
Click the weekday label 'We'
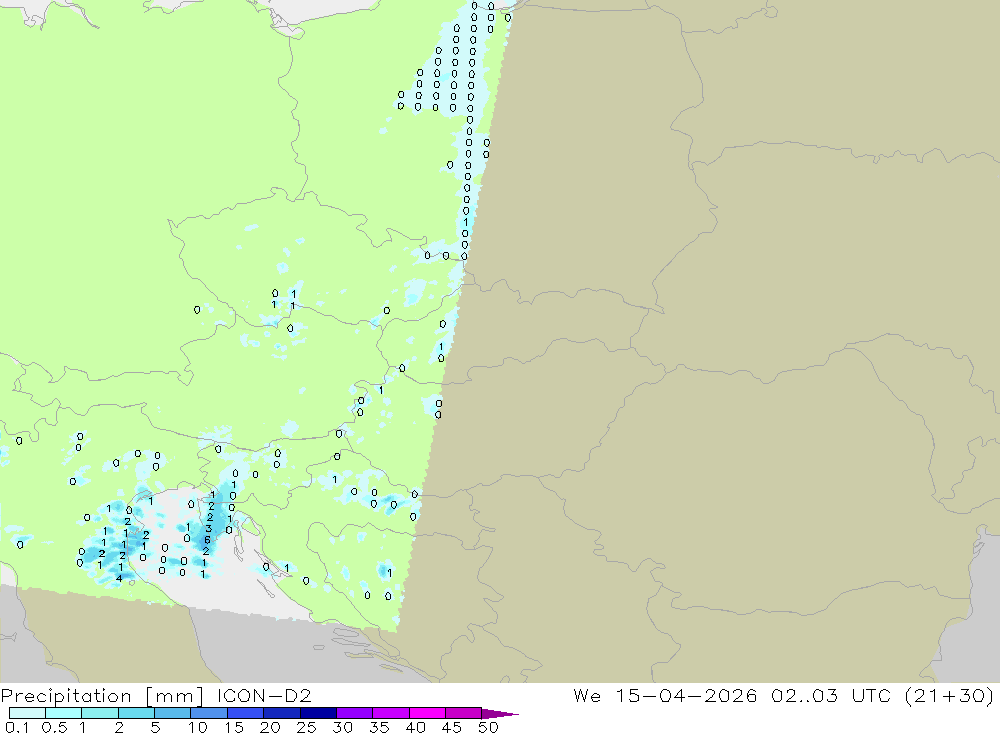pos(587,696)
